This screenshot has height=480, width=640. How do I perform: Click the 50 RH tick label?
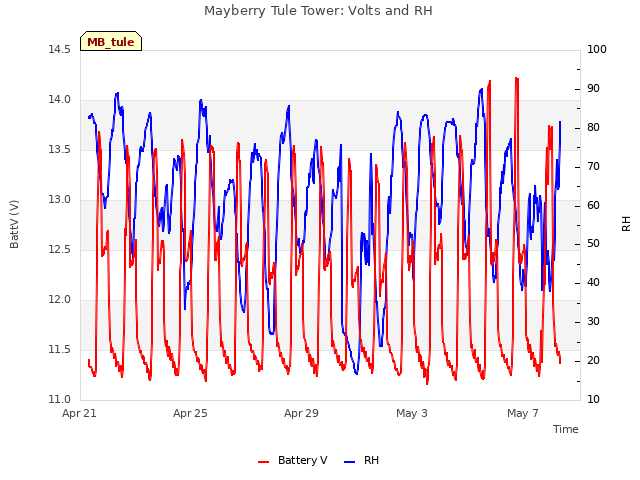593,244
